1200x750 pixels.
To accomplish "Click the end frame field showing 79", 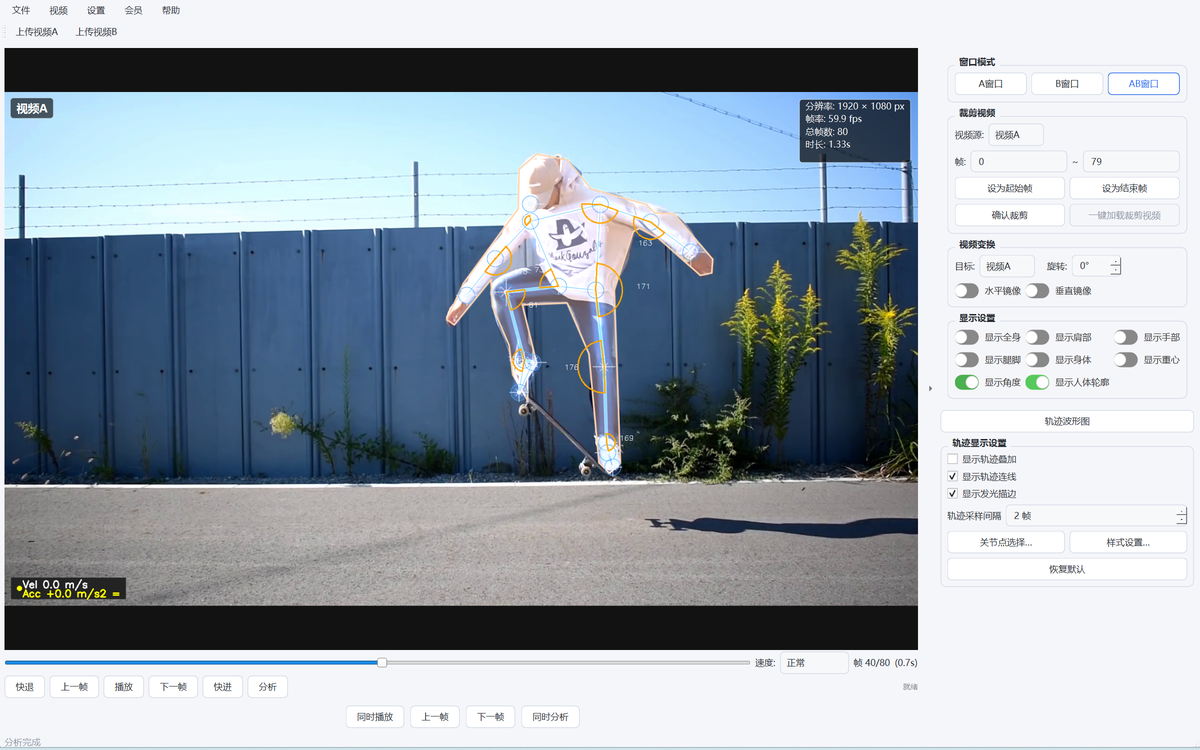I will (1131, 161).
